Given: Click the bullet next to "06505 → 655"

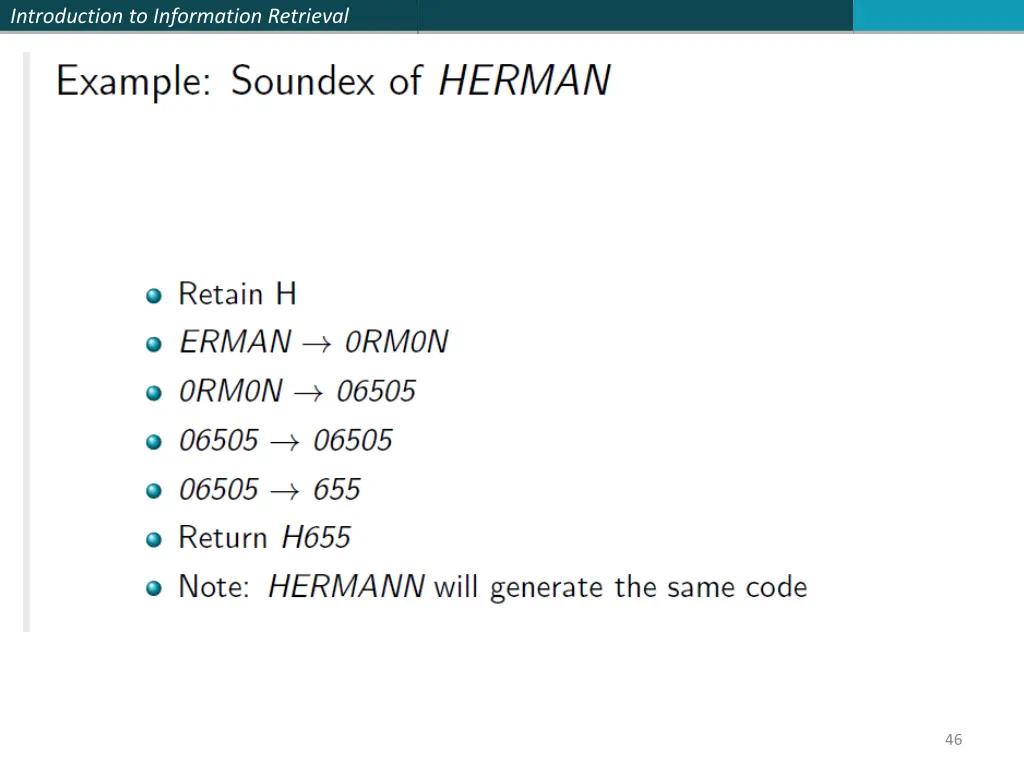Looking at the screenshot, I should (153, 491).
